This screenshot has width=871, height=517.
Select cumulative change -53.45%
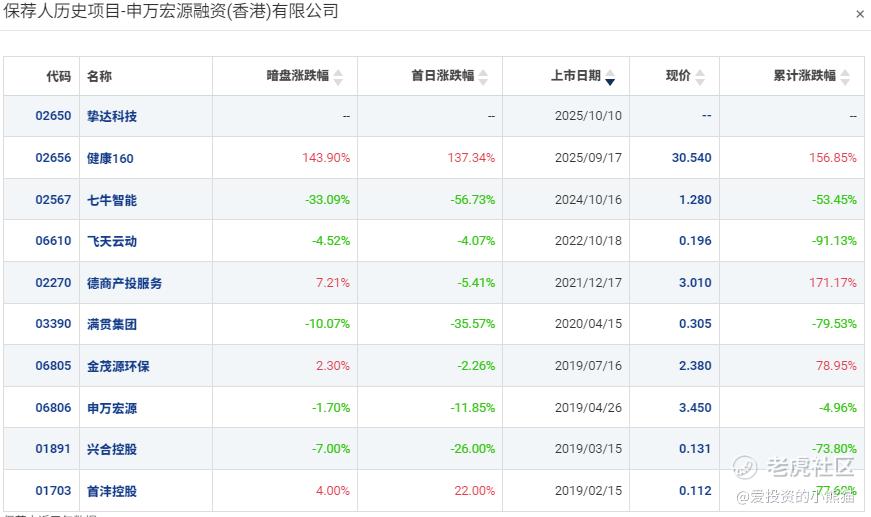(x=834, y=200)
